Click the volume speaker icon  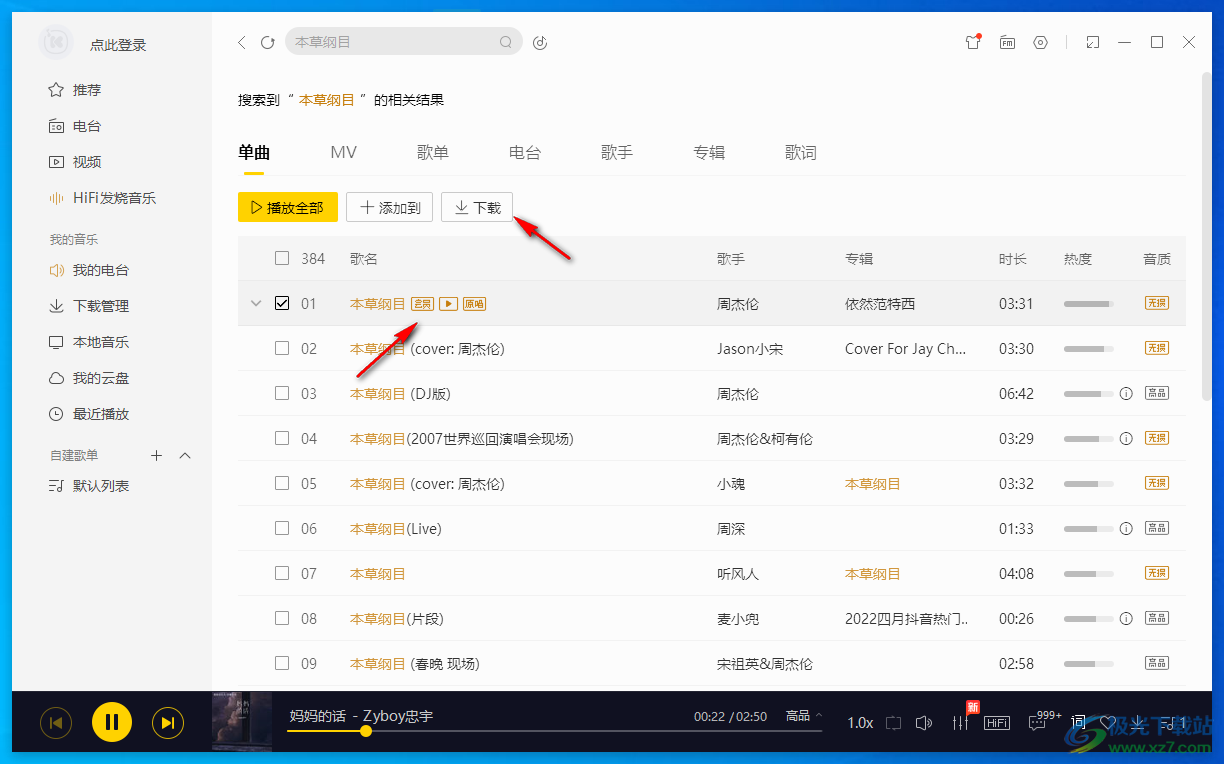coord(924,723)
